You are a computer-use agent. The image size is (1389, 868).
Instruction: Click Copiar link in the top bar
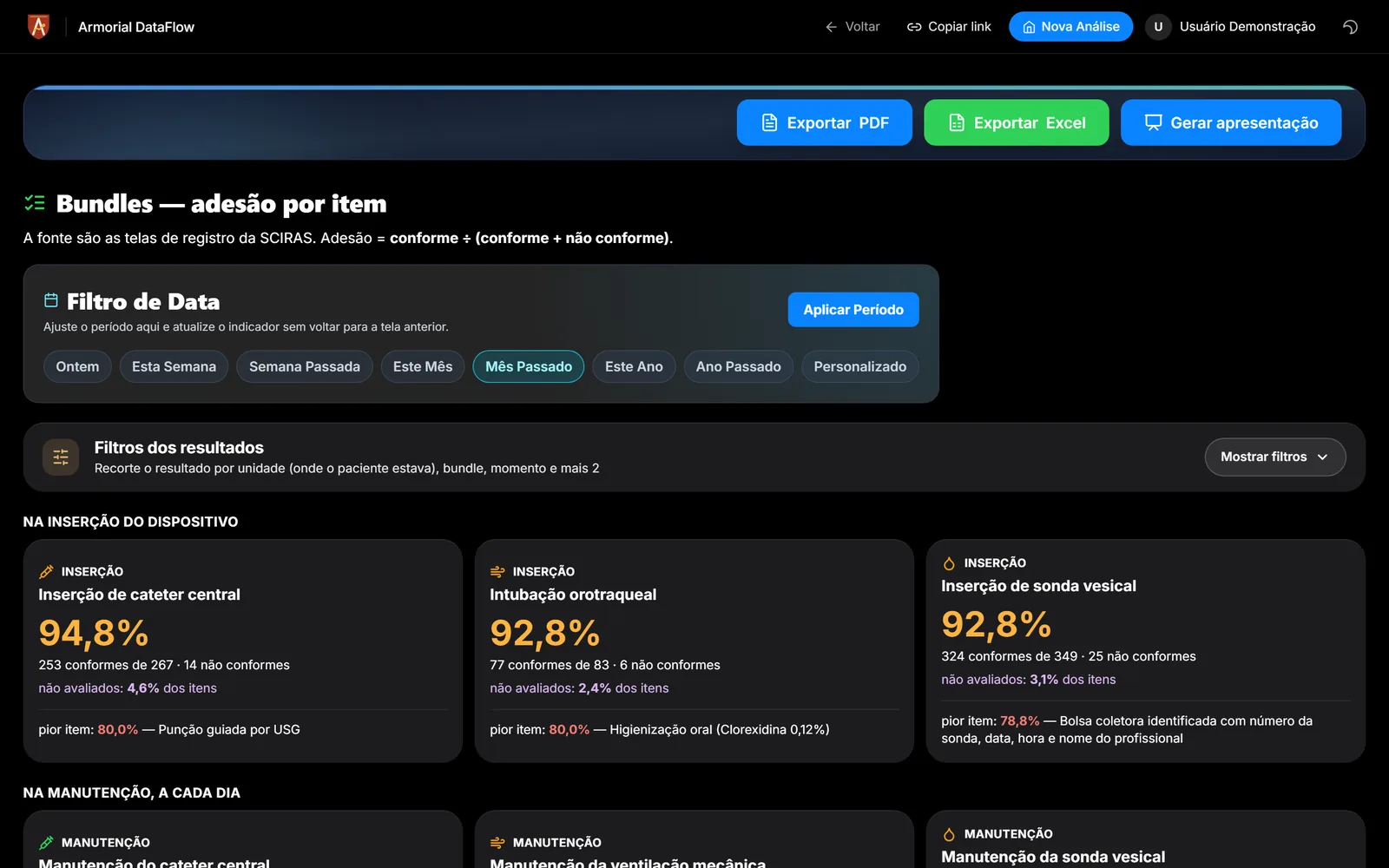pos(949,27)
